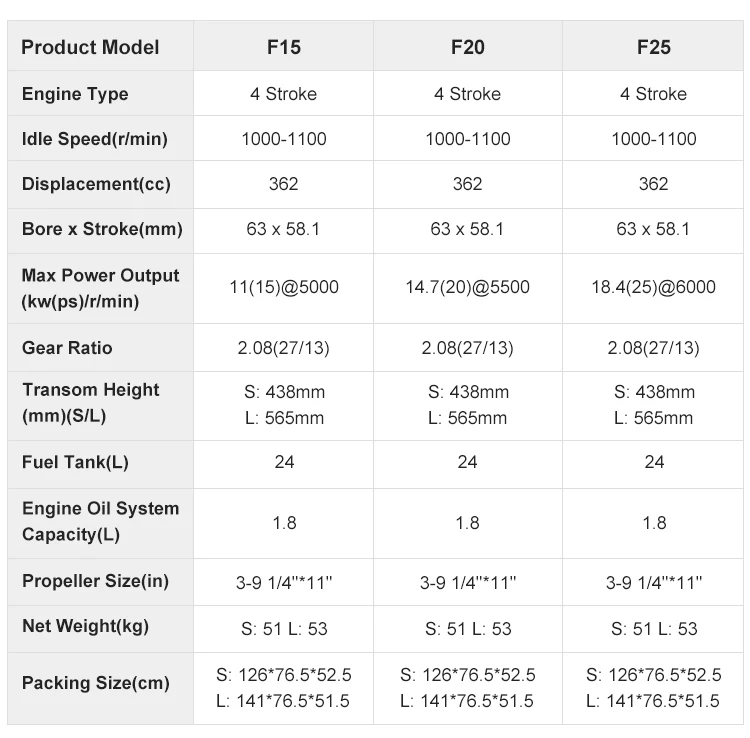
Task: Click the Net Weight(kg) row label
Action: 85,627
